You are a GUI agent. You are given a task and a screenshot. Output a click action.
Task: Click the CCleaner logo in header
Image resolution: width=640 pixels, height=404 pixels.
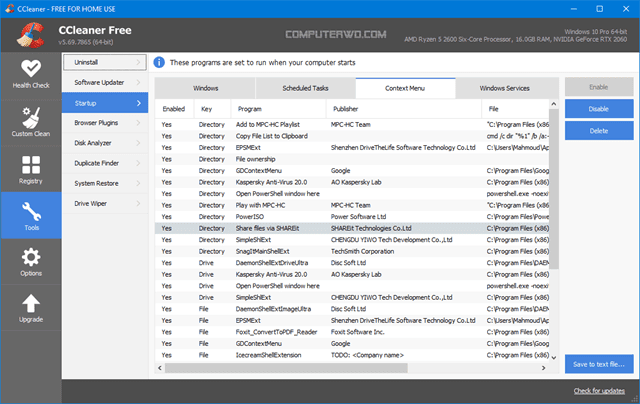(30, 35)
